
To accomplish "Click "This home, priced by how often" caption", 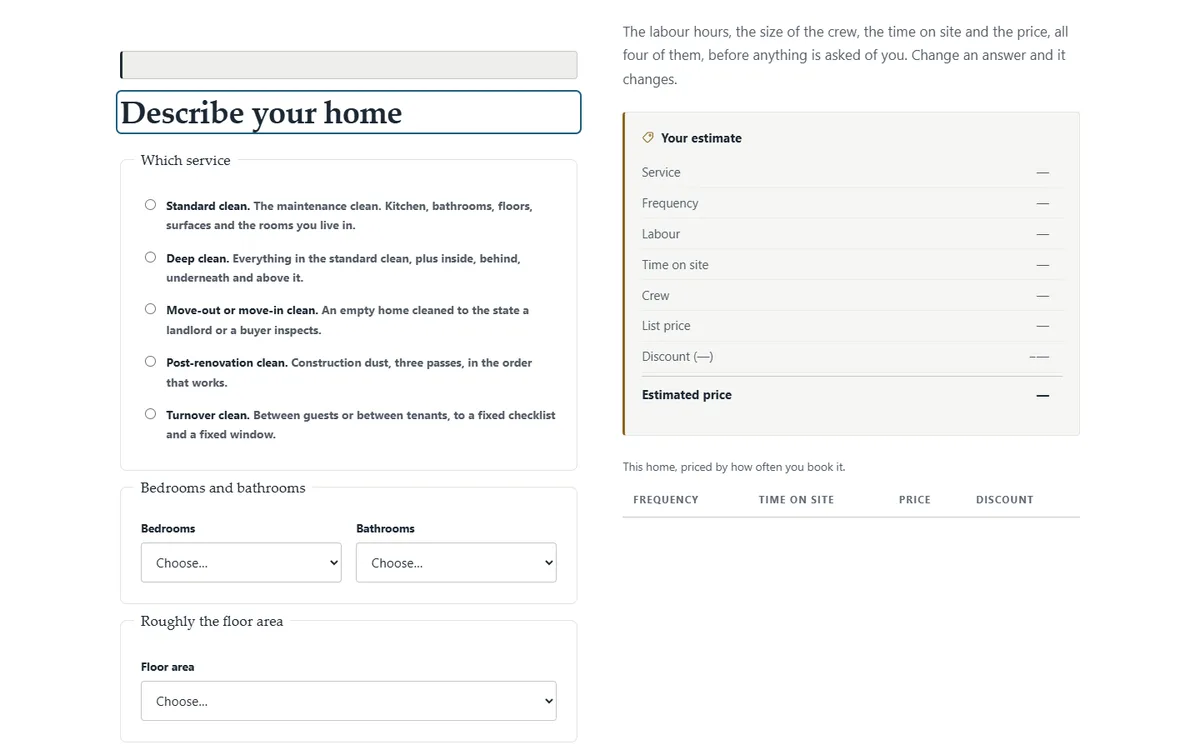I will (734, 467).
